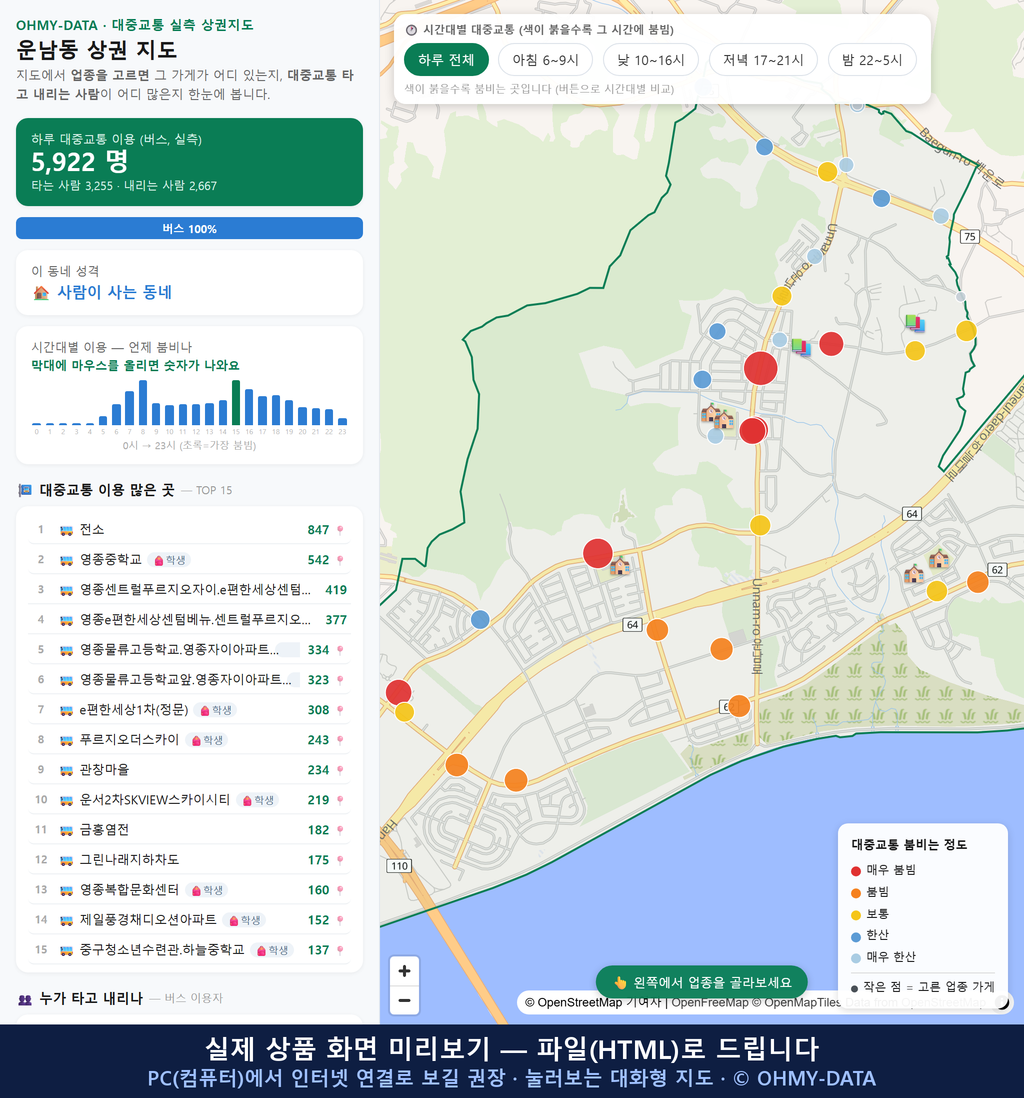
Task: Click the orange marker next to route 62 shield
Action: [x=977, y=582]
